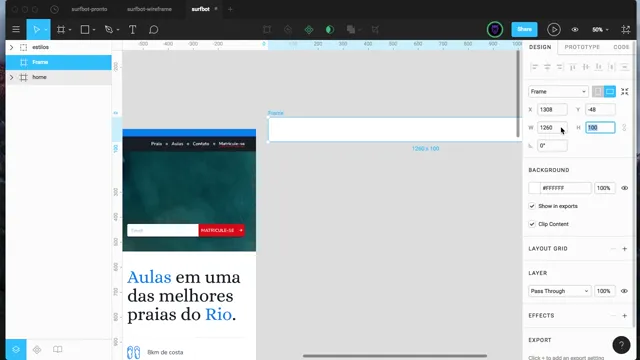Align horizontal centers icon
The image size is (640, 360).
(547, 67)
